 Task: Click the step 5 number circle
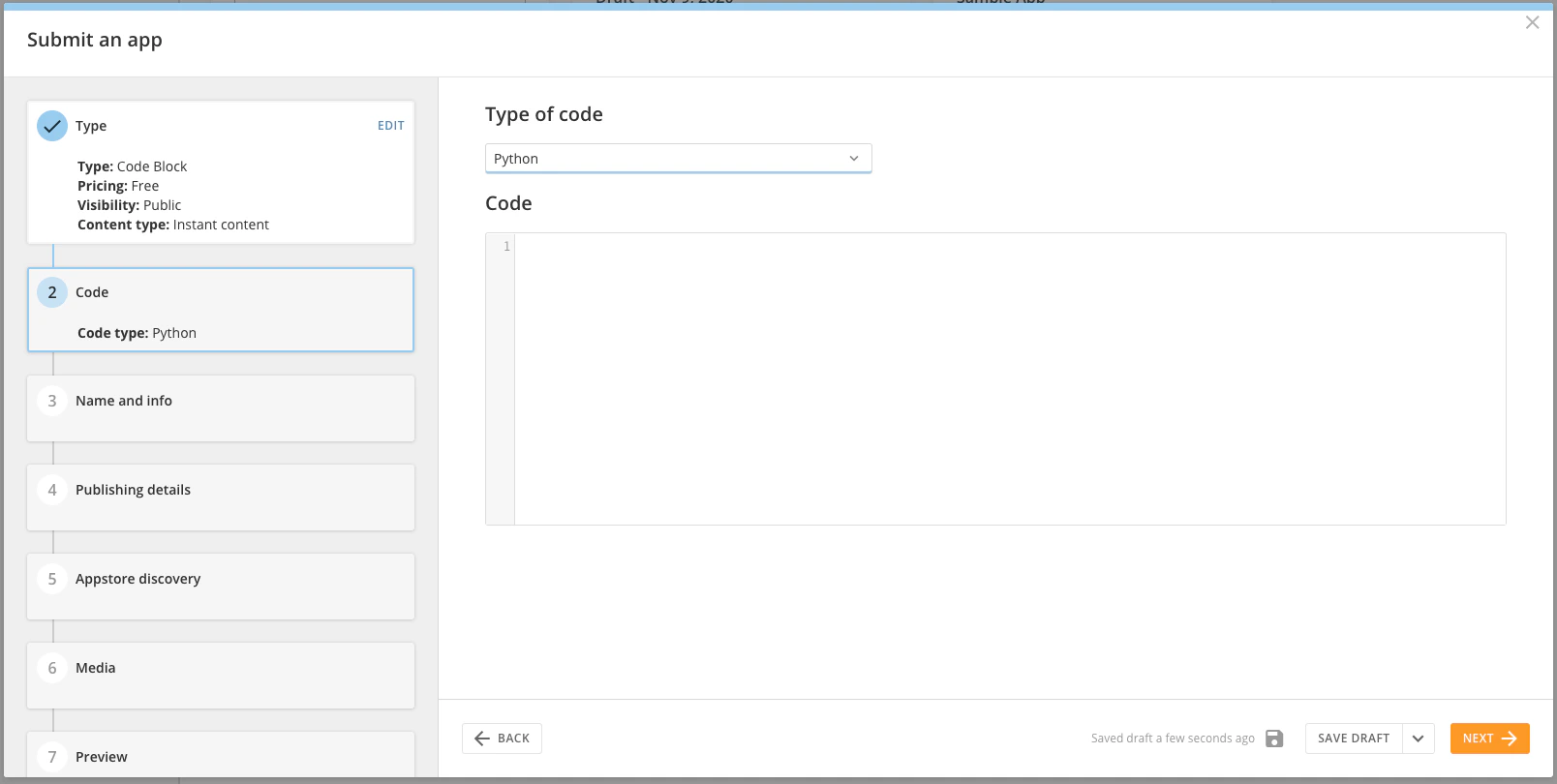tap(52, 579)
